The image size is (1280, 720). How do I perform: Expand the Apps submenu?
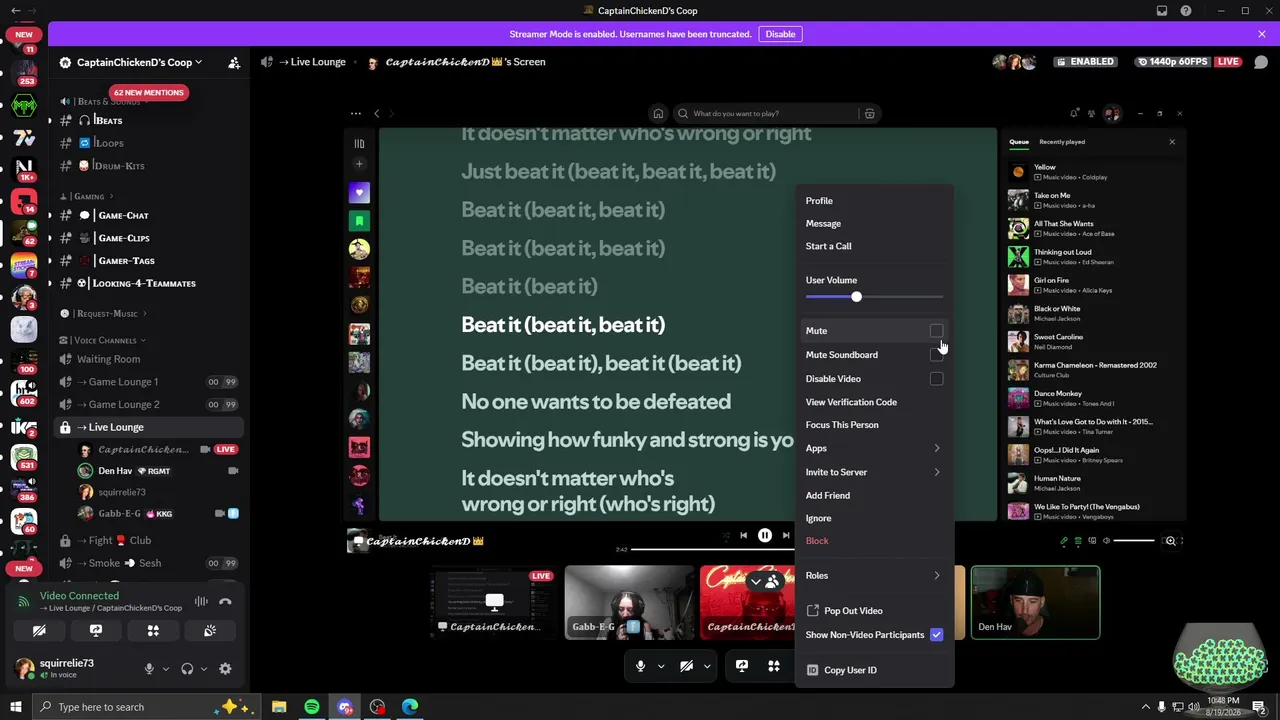[874, 449]
